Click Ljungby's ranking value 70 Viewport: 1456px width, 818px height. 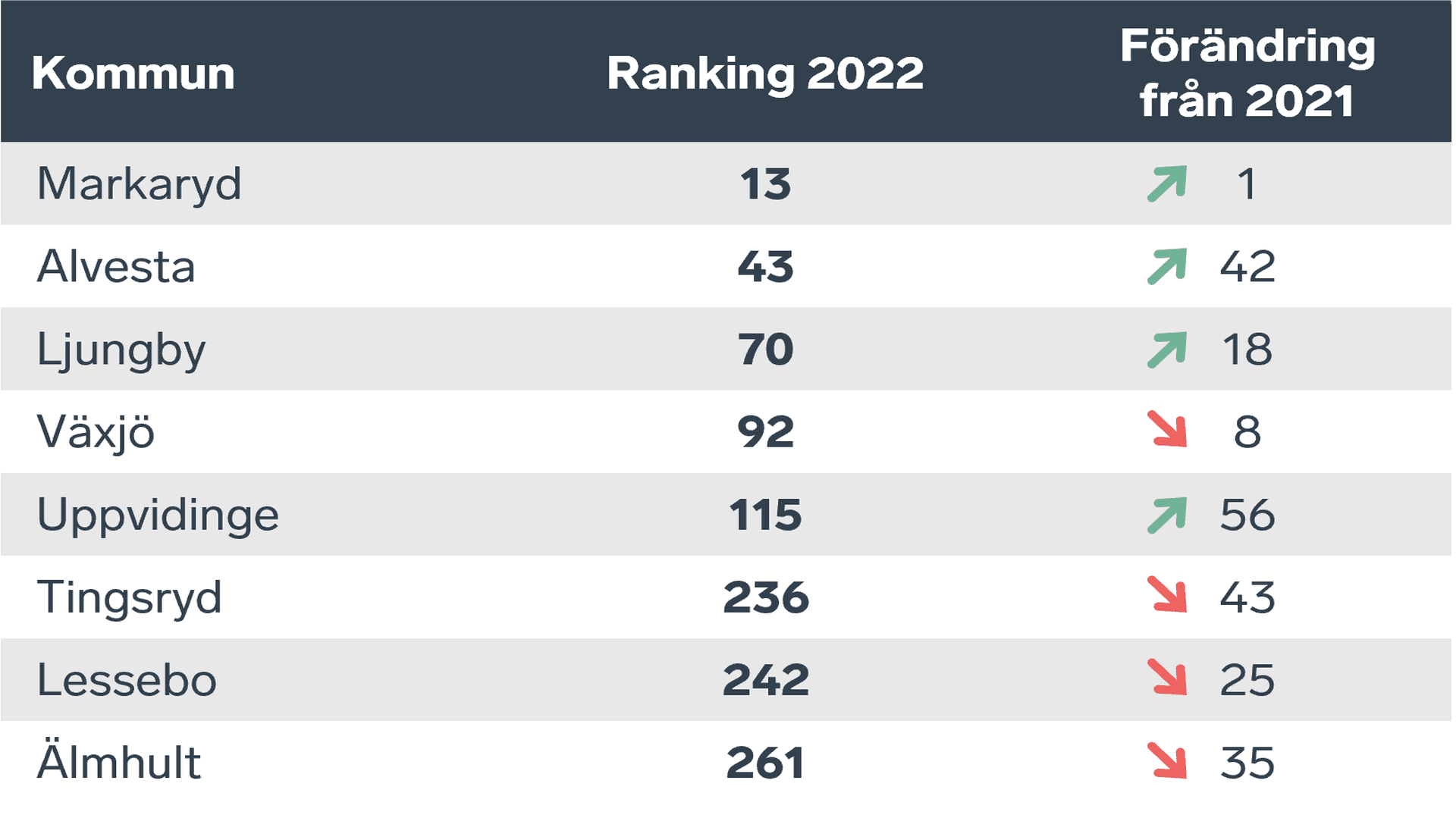tap(766, 349)
